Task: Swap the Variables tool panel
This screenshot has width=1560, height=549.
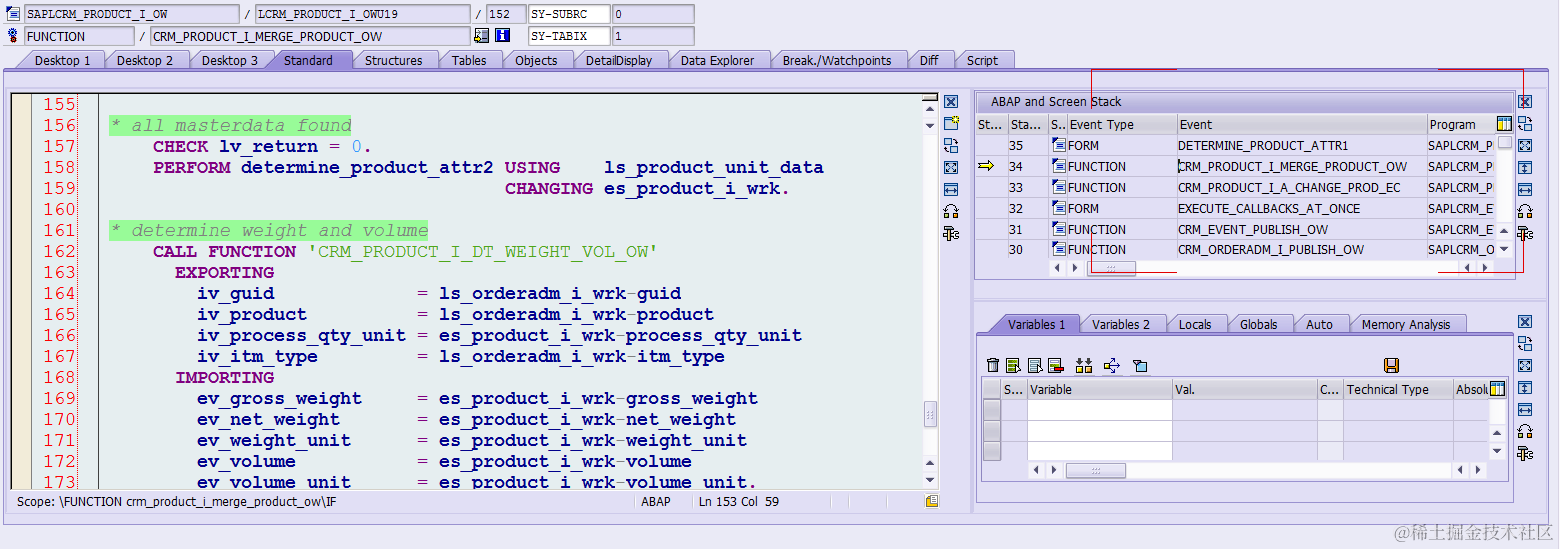Action: [1525, 344]
